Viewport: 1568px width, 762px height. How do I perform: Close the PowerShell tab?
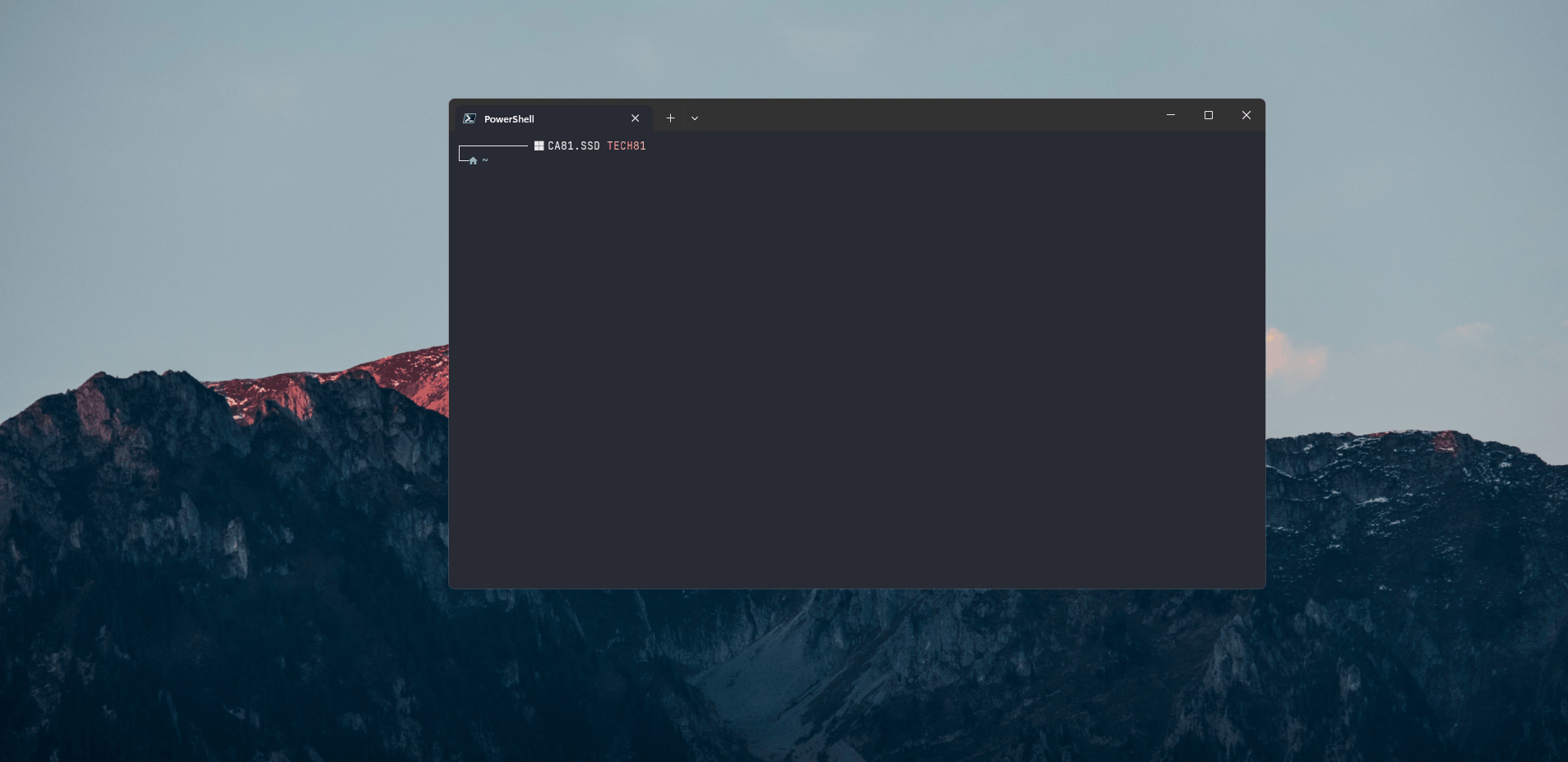click(635, 118)
